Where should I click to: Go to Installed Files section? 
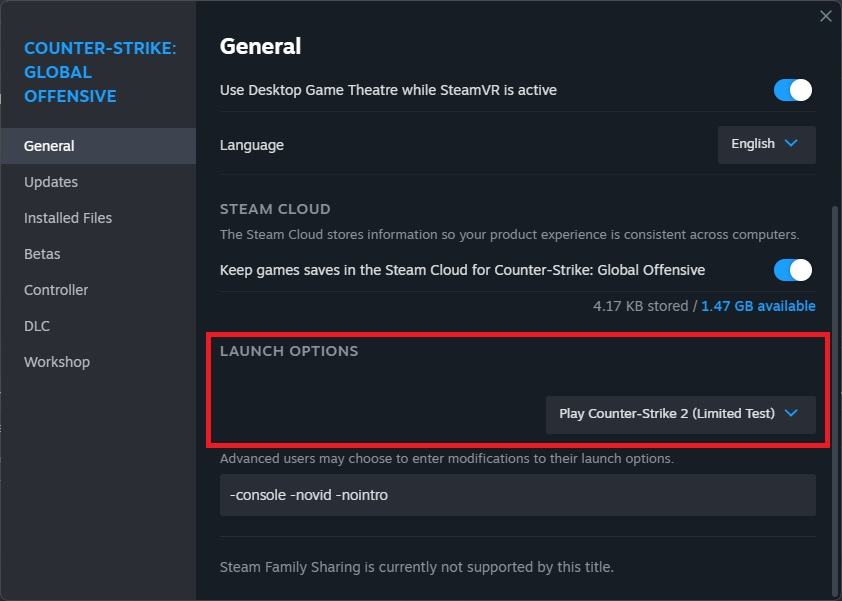click(98, 218)
